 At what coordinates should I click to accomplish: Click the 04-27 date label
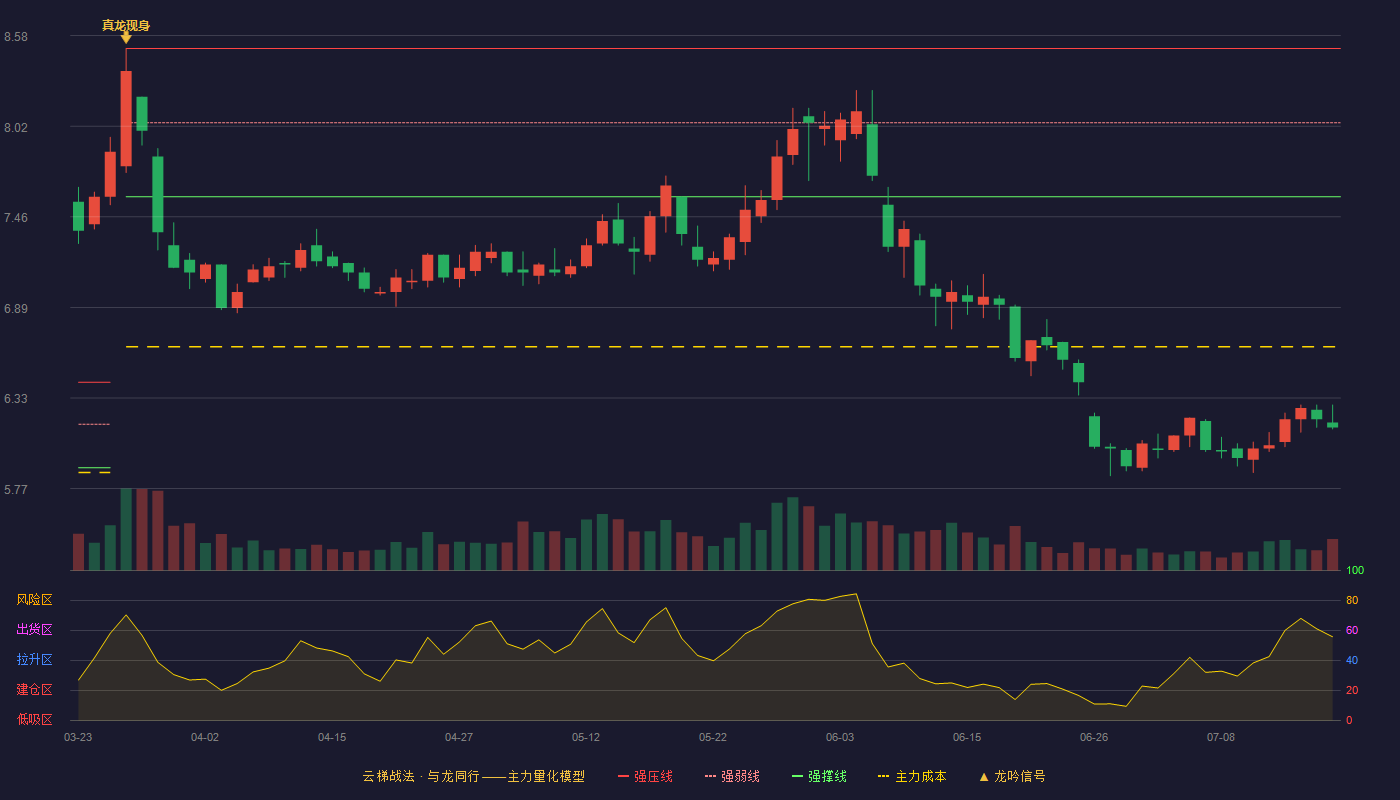(x=459, y=737)
